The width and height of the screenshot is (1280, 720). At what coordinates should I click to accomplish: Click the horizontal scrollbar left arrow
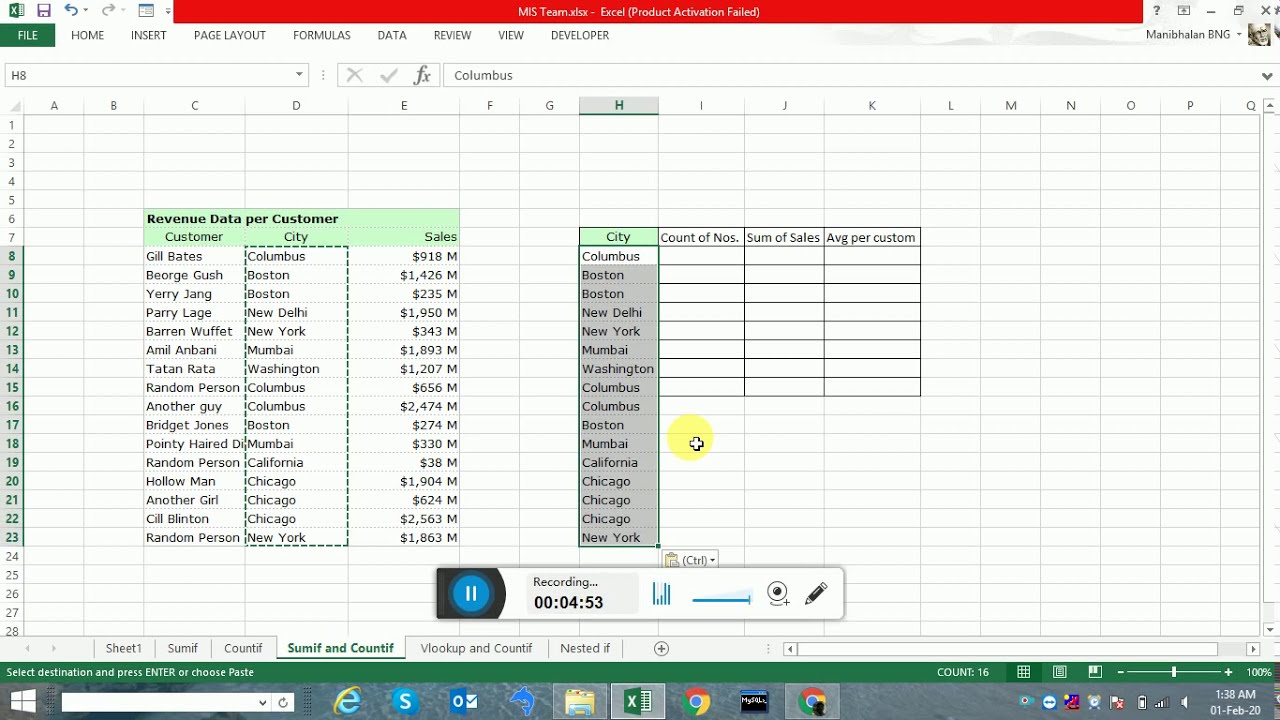point(790,649)
